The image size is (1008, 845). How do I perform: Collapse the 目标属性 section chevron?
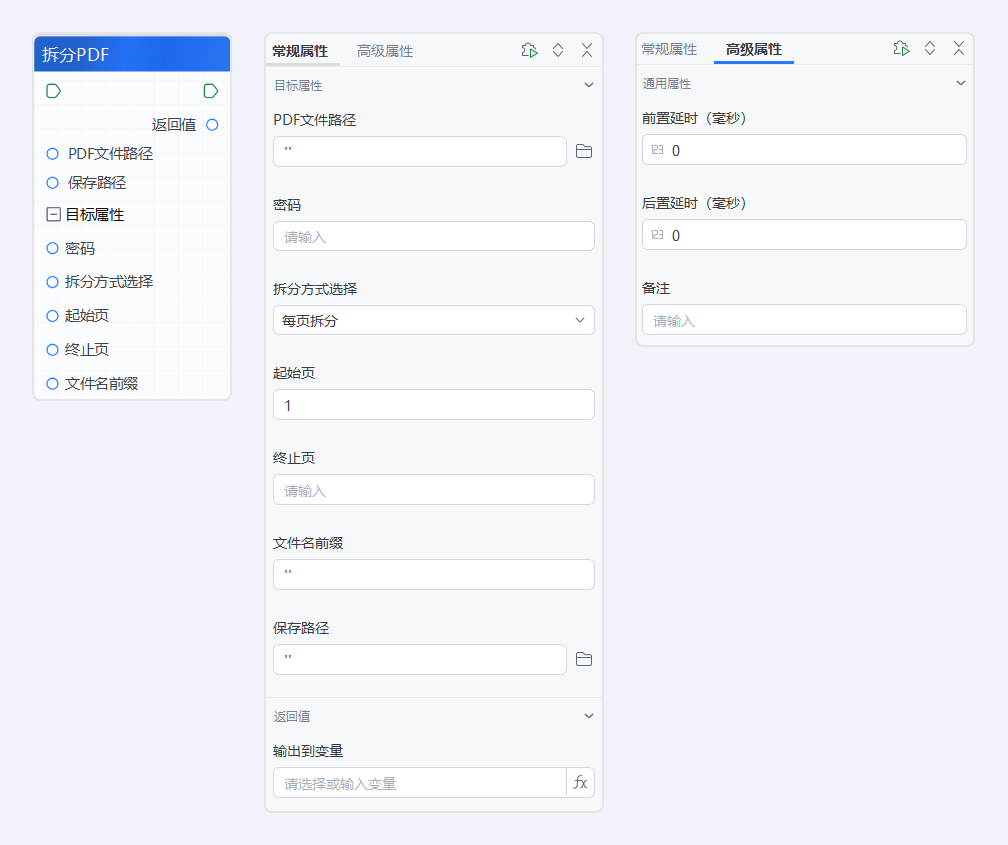point(588,85)
